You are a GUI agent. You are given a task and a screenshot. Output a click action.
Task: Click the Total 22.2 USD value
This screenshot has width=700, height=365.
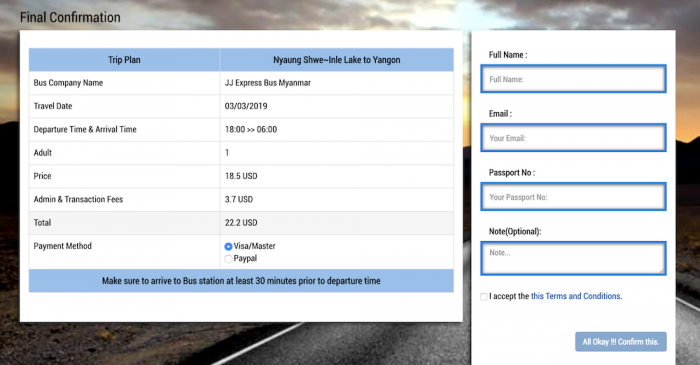point(241,223)
